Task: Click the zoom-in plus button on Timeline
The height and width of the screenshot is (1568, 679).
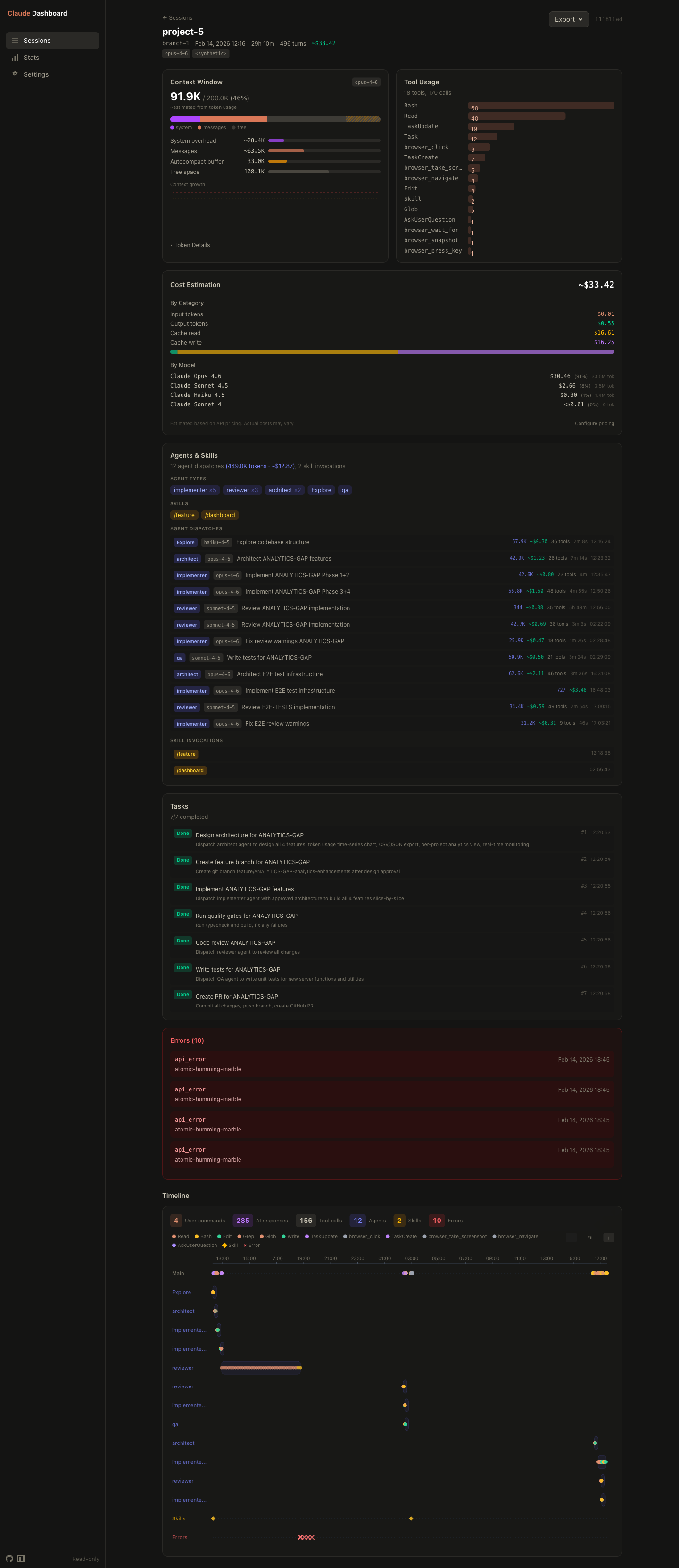Action: (x=608, y=1238)
